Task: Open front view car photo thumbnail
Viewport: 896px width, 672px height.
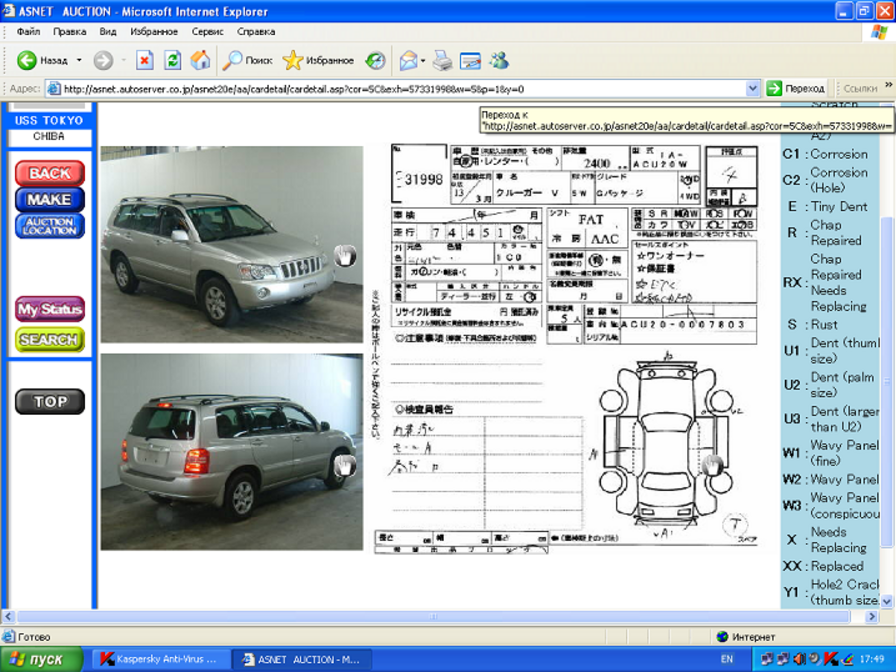Action: 232,245
